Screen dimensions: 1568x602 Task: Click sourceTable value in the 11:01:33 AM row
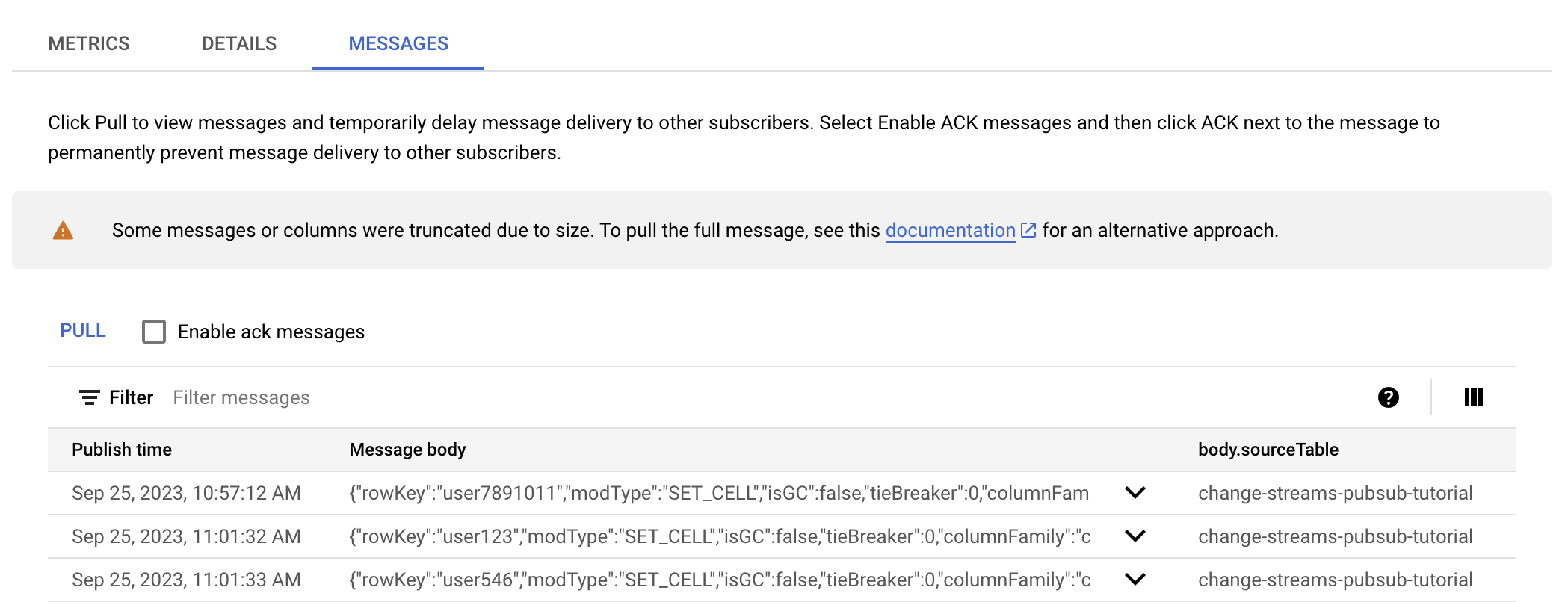[x=1335, y=580]
